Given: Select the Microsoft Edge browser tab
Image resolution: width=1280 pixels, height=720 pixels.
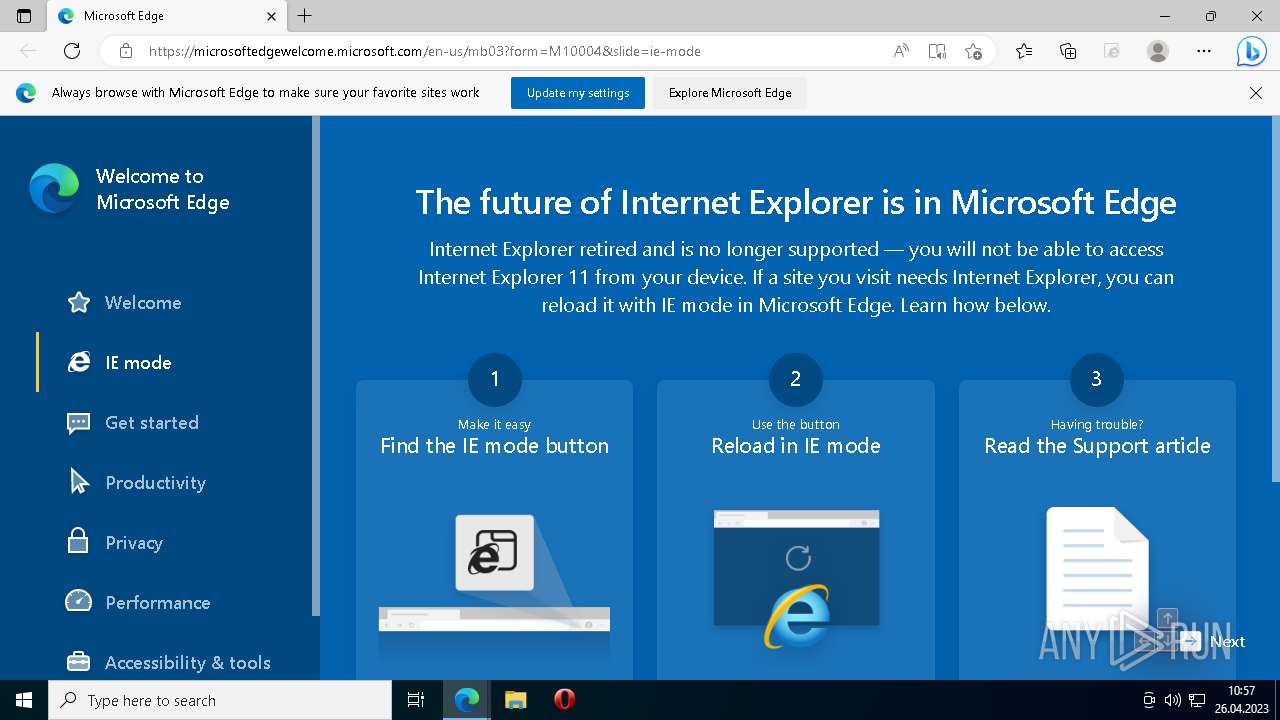Looking at the screenshot, I should pyautogui.click(x=166, y=16).
